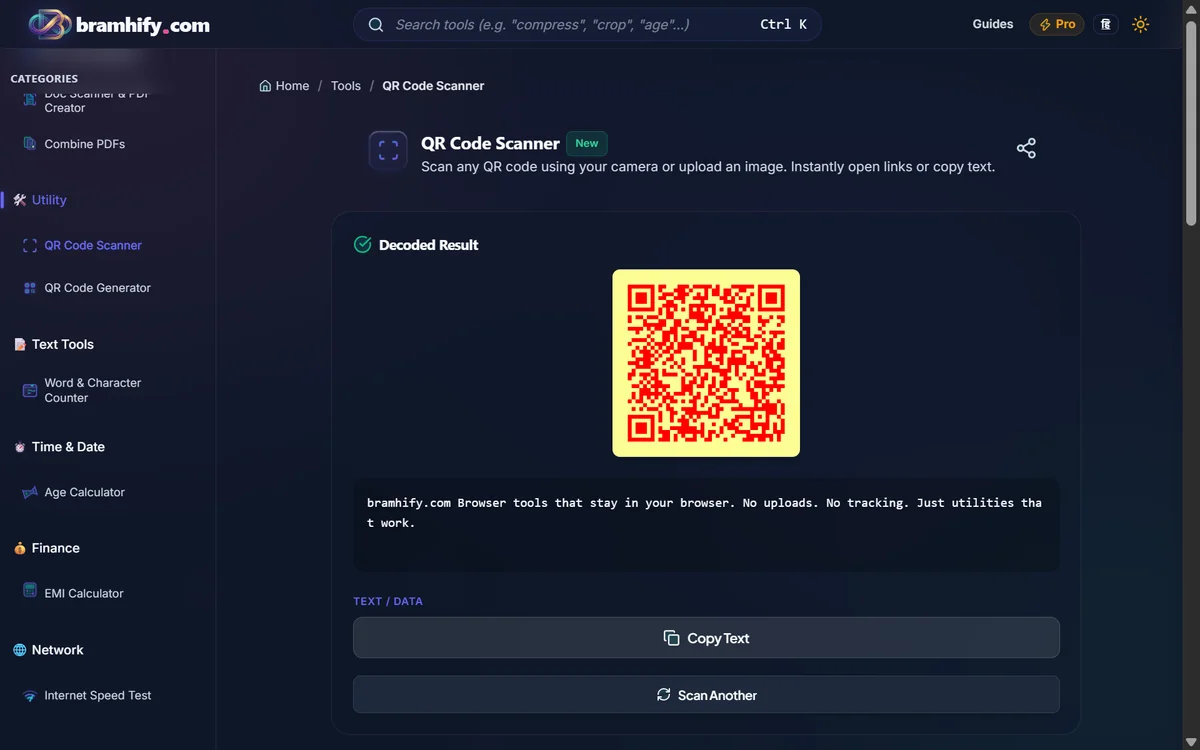The height and width of the screenshot is (750, 1200).
Task: Click the QR Code Scanner page title
Action: pos(490,143)
